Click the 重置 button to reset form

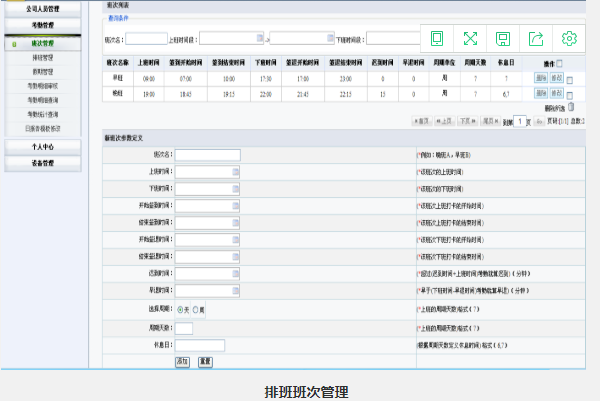coord(205,361)
